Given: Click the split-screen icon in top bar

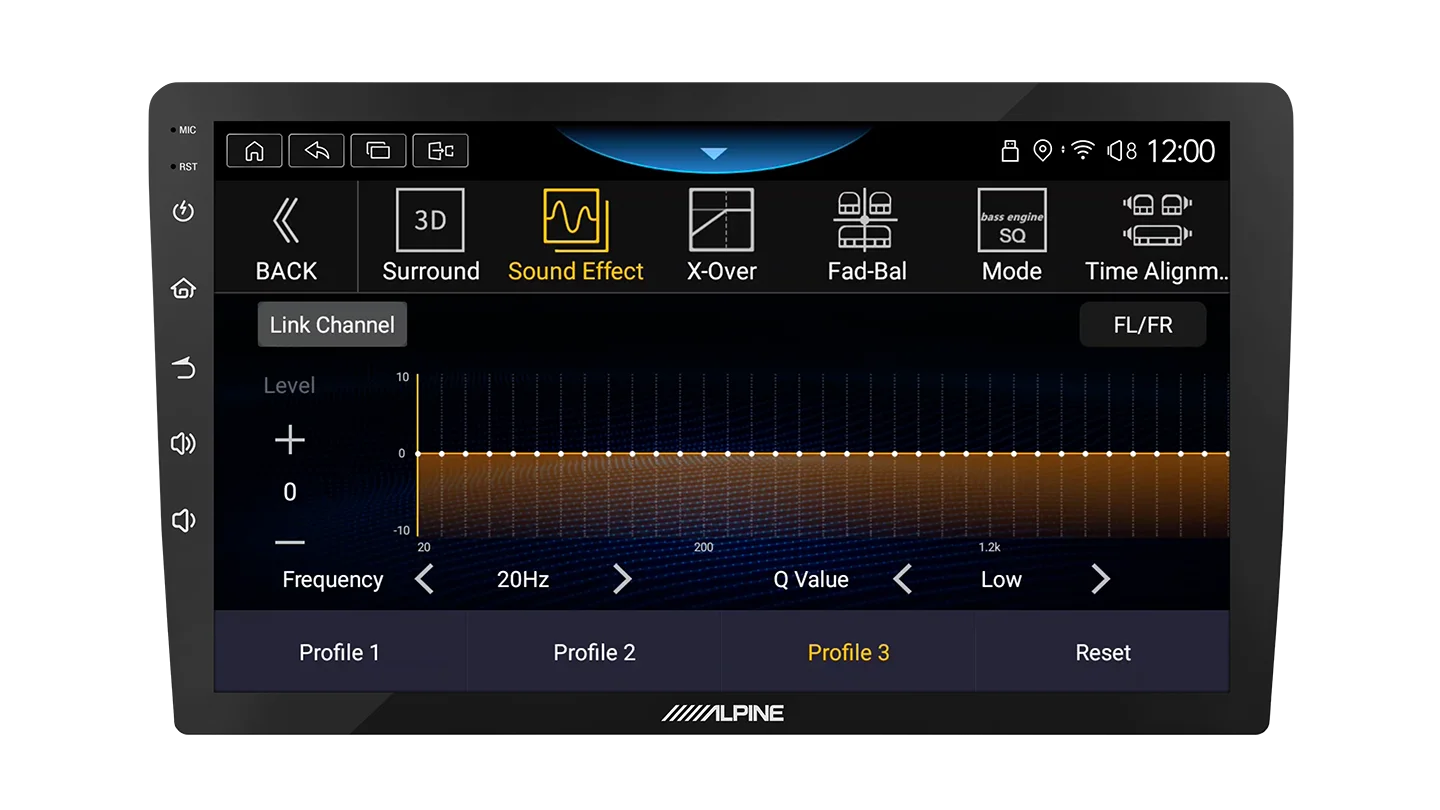Looking at the screenshot, I should point(440,150).
